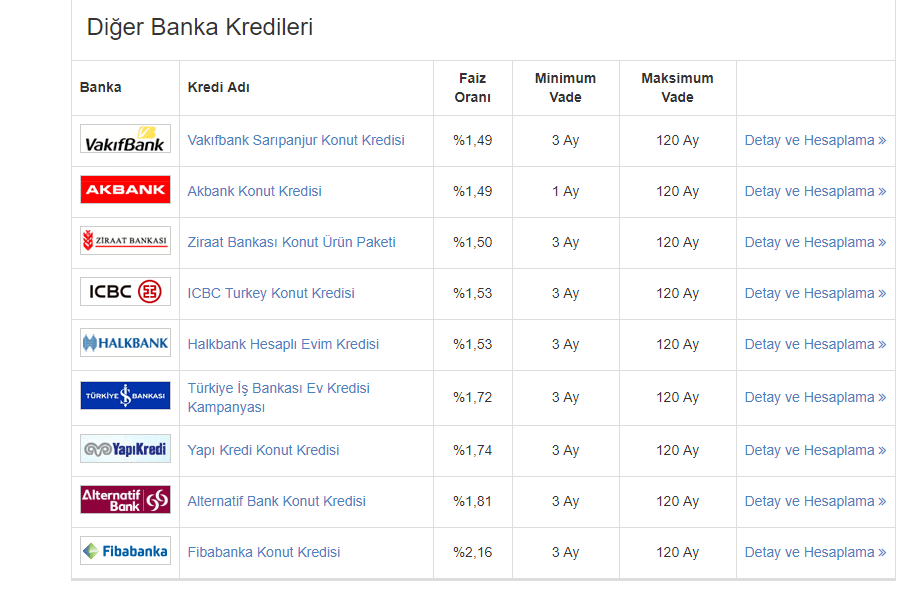The image size is (904, 595).
Task: Click the Maksimum Vade column header
Action: click(x=677, y=87)
